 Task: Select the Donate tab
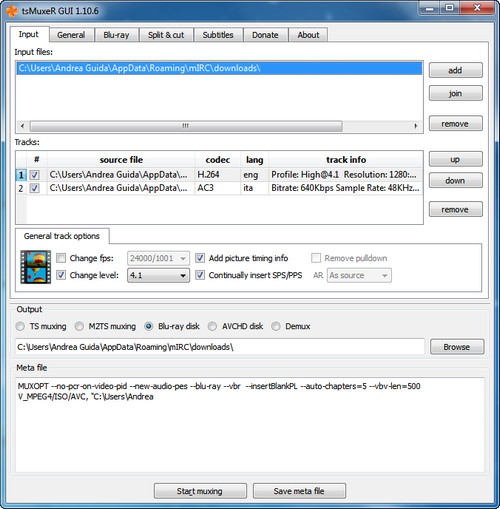(265, 35)
